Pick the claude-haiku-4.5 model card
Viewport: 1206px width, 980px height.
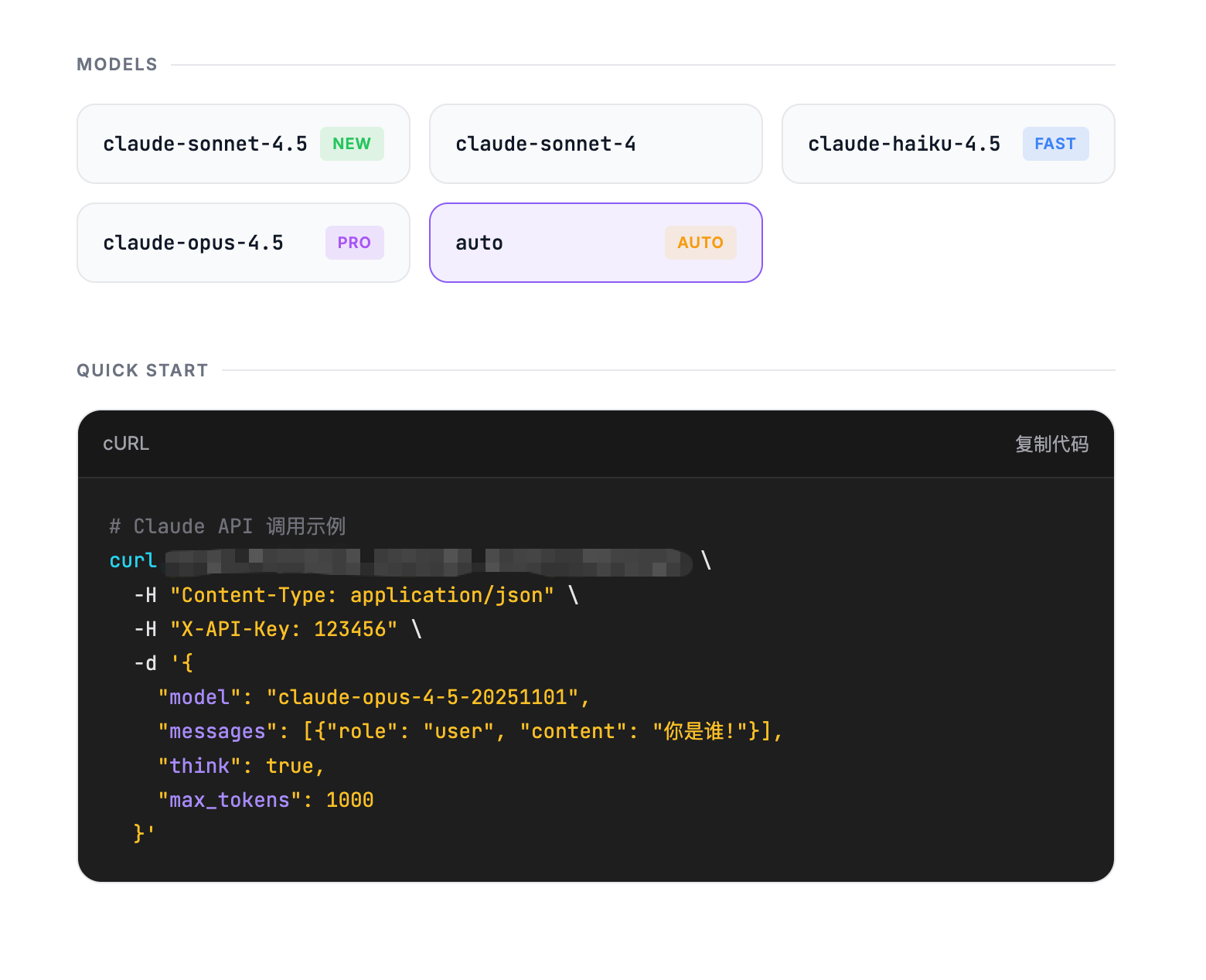click(x=904, y=144)
